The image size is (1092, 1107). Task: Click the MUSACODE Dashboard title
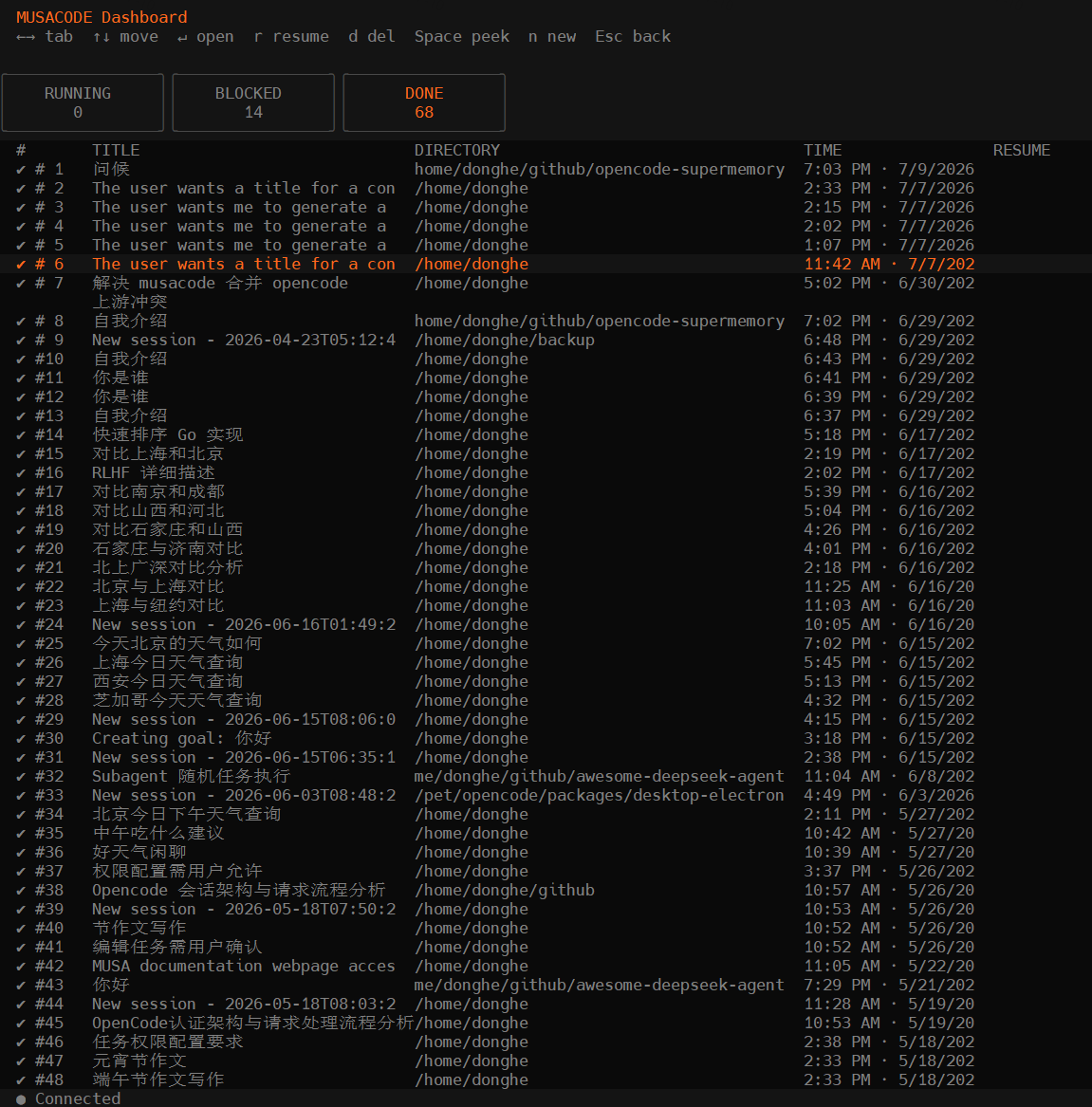point(102,17)
